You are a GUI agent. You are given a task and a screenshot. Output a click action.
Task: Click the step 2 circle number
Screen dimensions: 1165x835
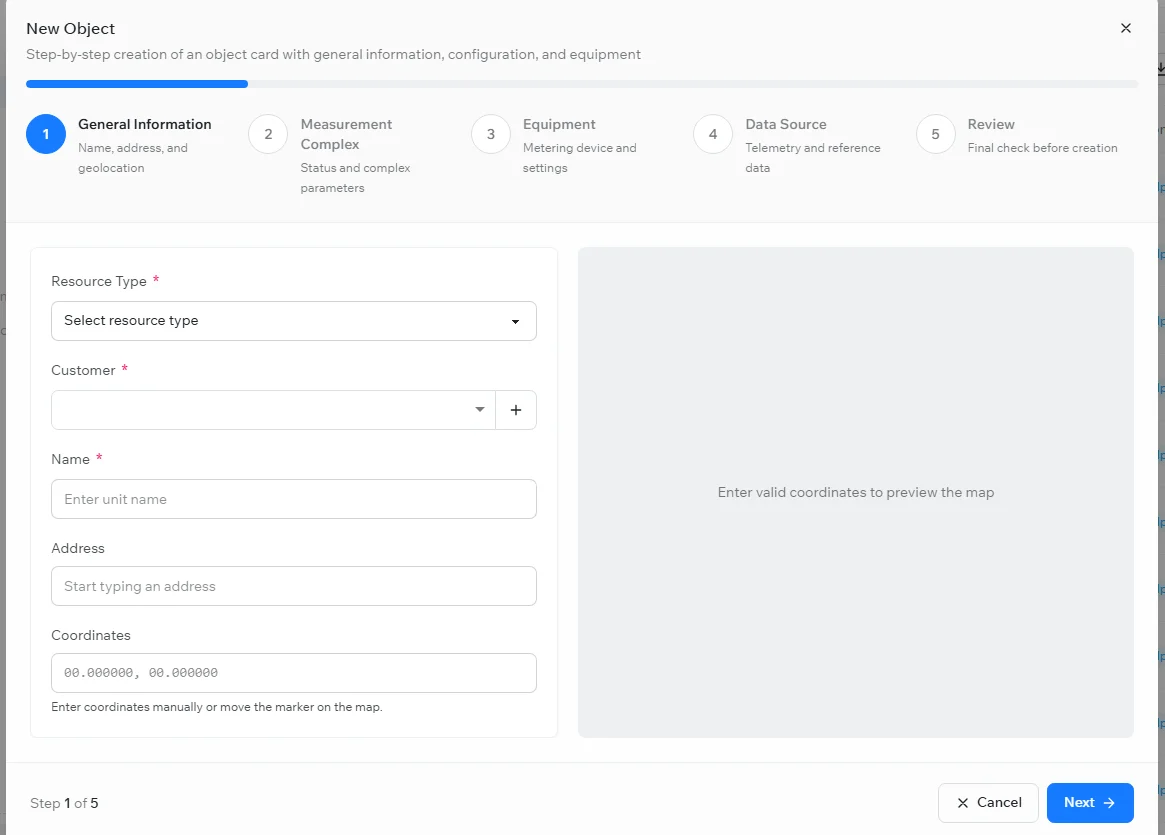(x=268, y=134)
